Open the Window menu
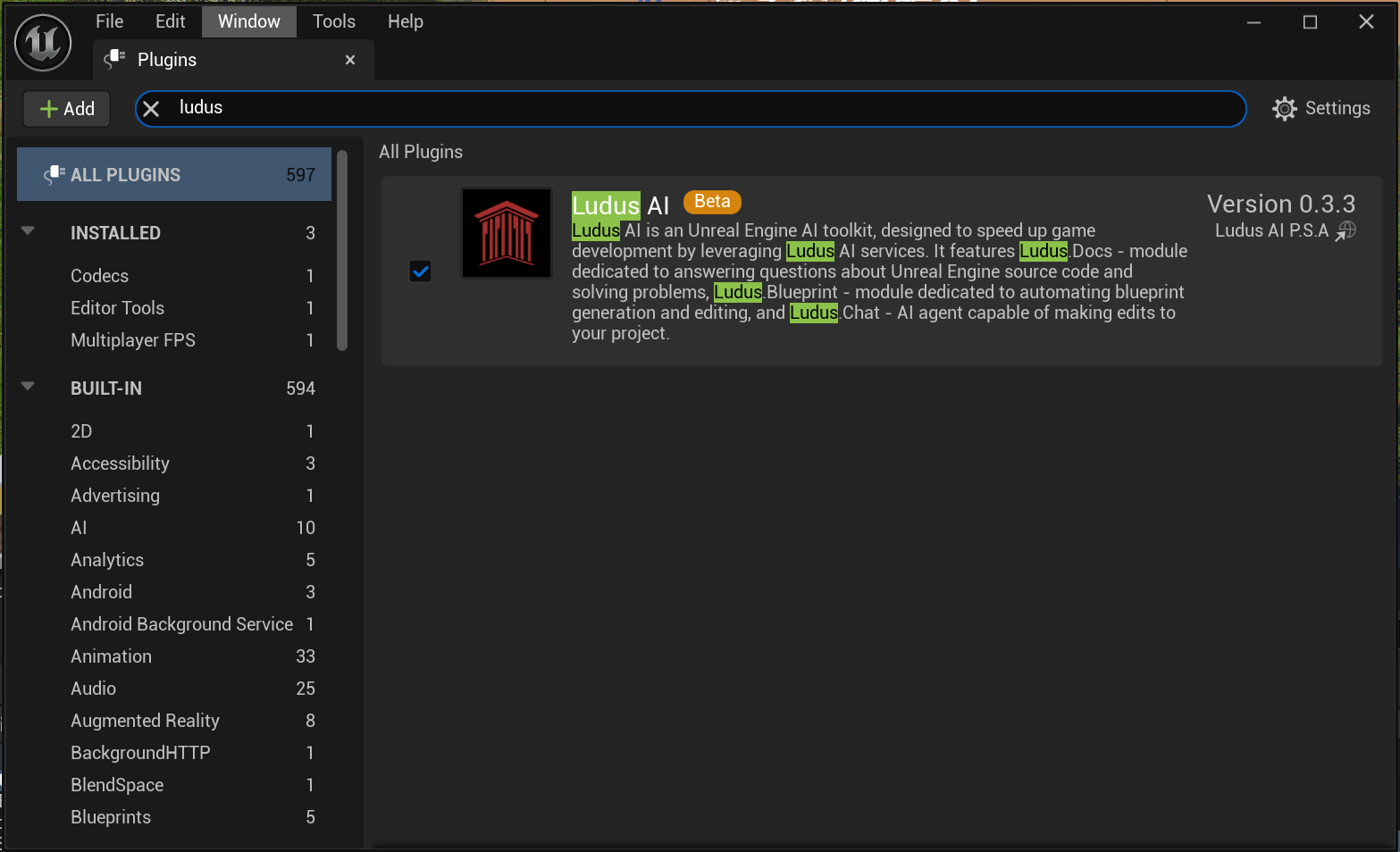1400x852 pixels. coord(248,21)
